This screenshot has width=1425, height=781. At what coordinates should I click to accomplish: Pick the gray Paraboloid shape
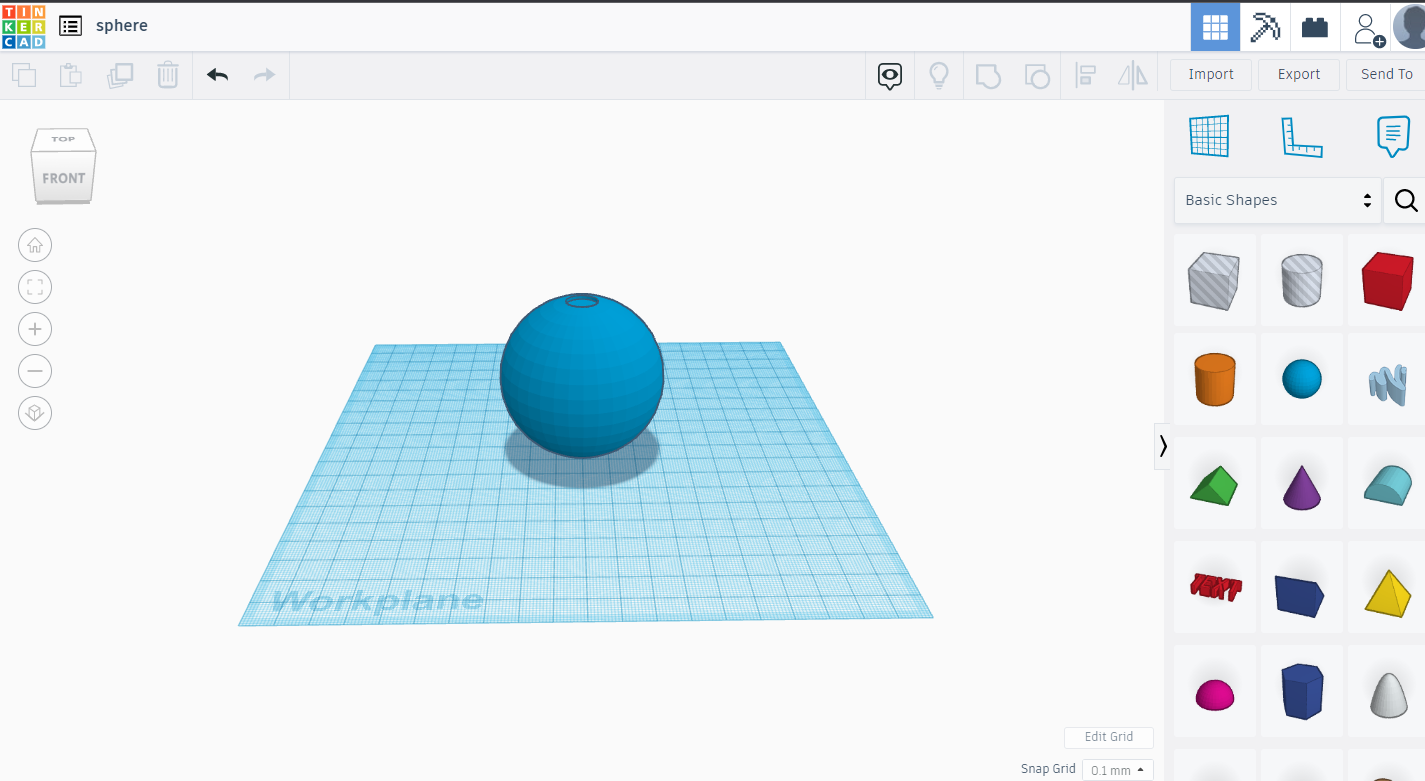tap(1388, 694)
